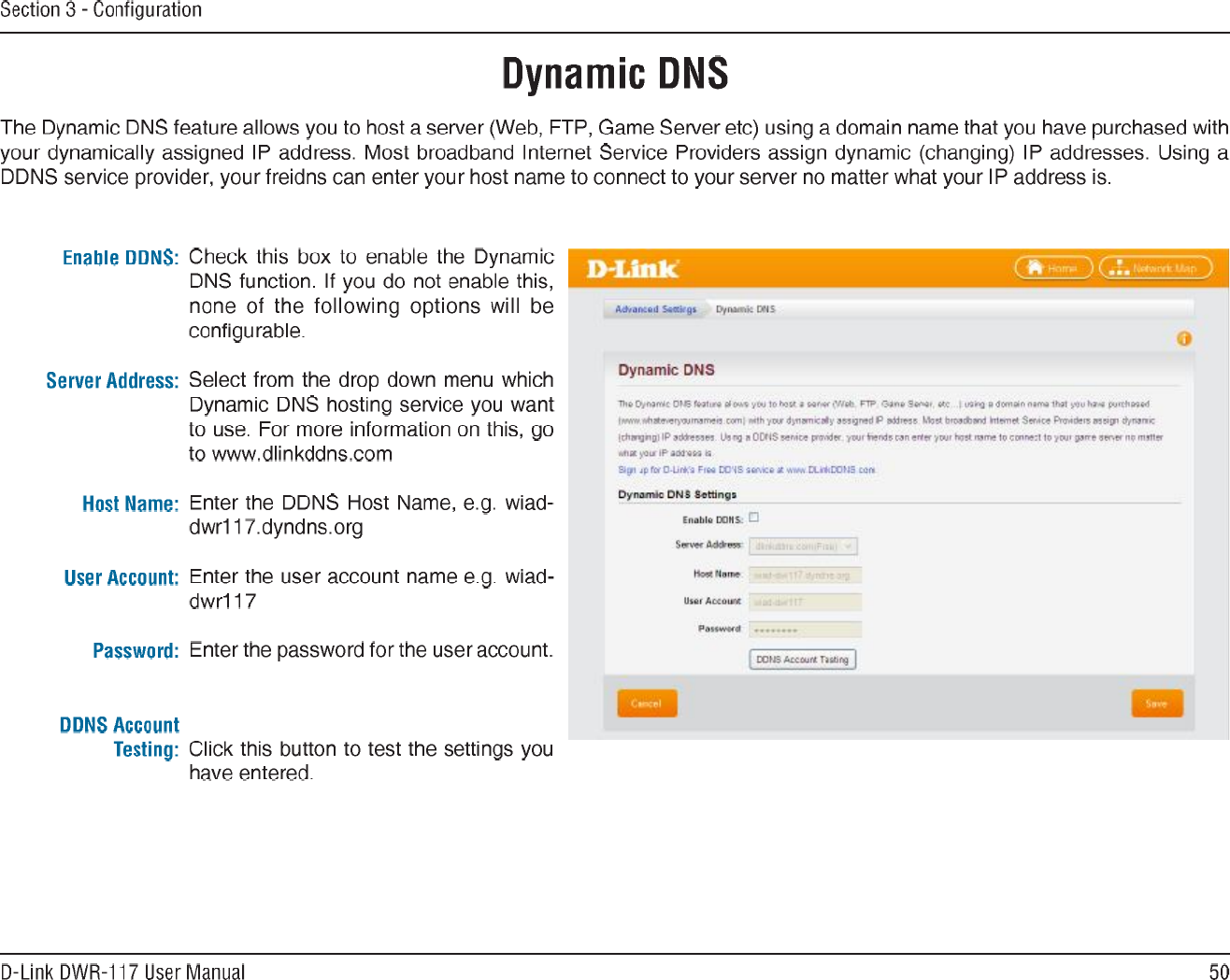Click the 'Server Address:' manual label
1230x980 pixels.
(112, 381)
